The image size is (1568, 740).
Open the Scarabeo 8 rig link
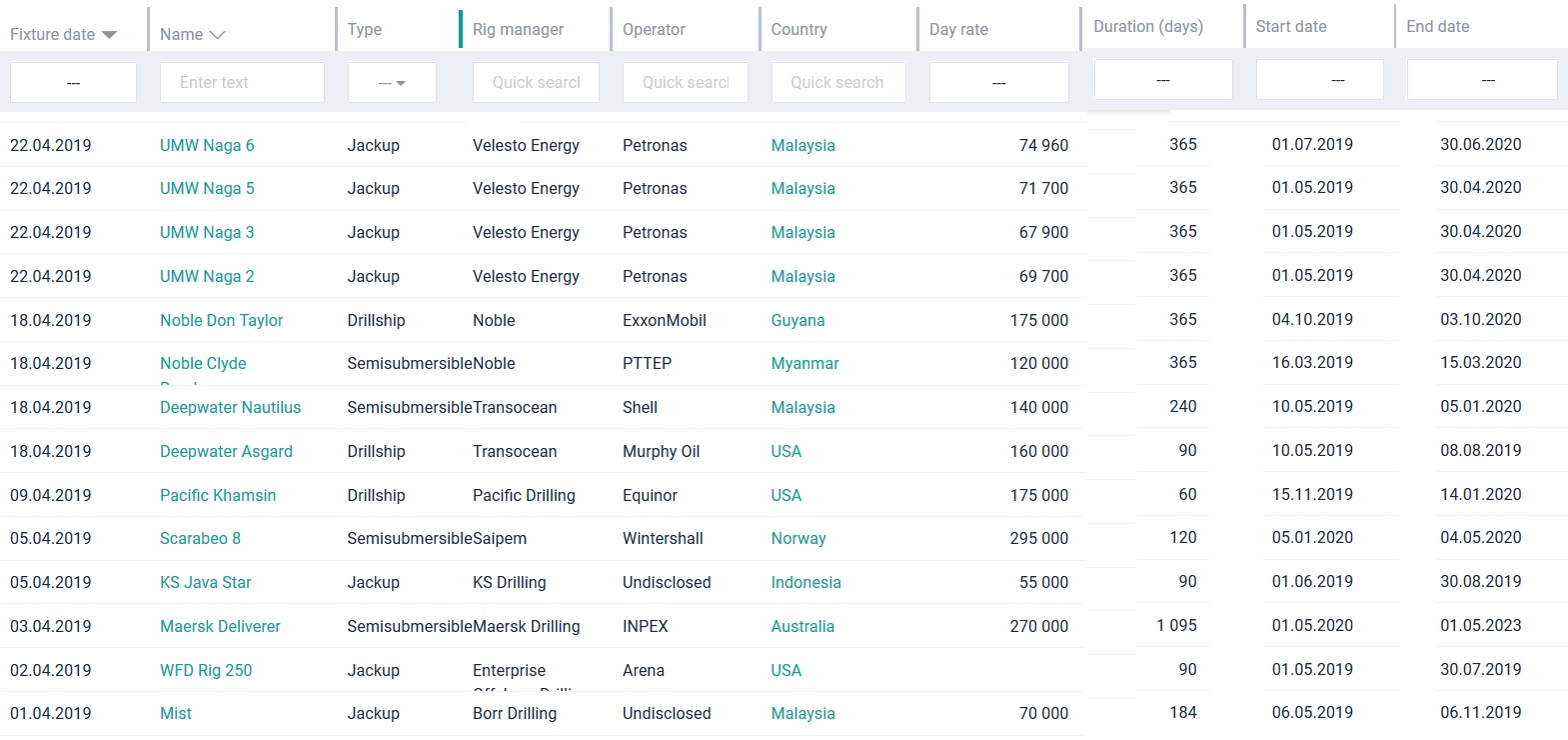pos(200,539)
